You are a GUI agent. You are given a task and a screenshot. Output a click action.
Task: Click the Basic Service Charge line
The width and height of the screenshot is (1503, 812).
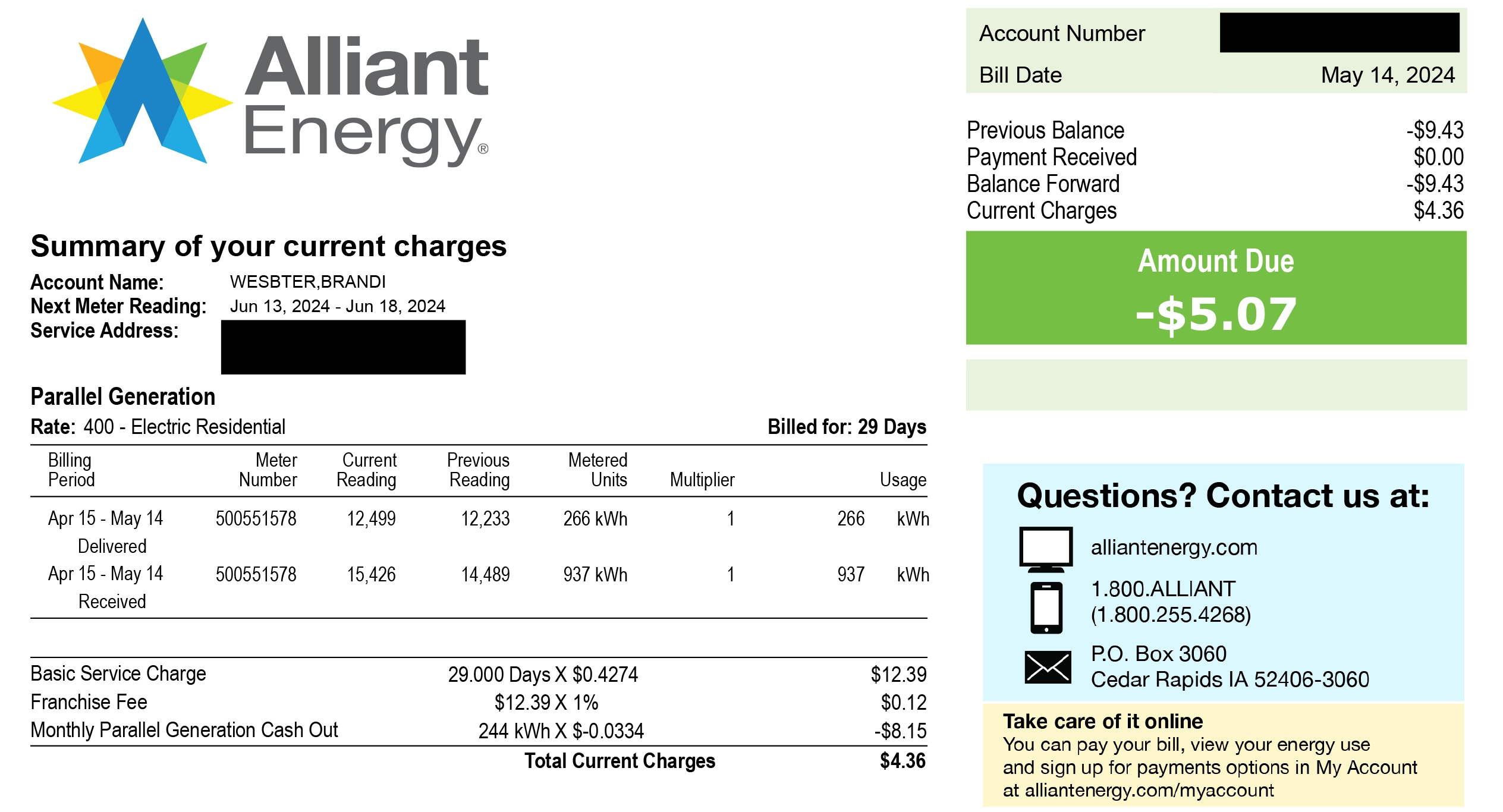pyautogui.click(x=118, y=674)
